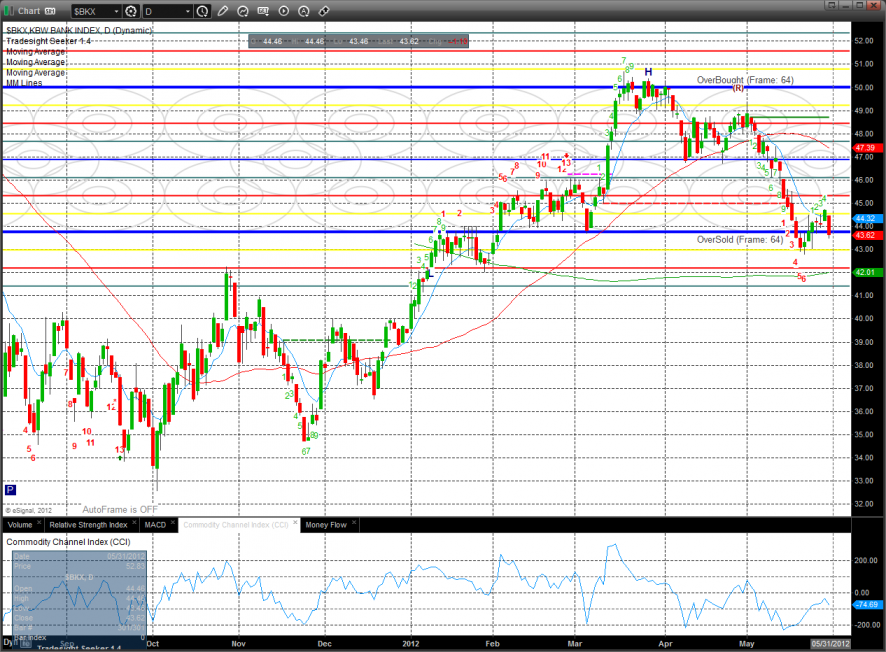Open the Relative Strength Index tab
Screen dimensions: 886x652
[89, 524]
